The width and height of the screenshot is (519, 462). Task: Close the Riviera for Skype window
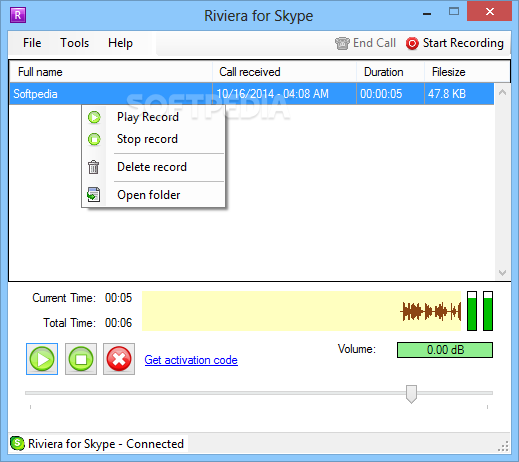(490, 12)
